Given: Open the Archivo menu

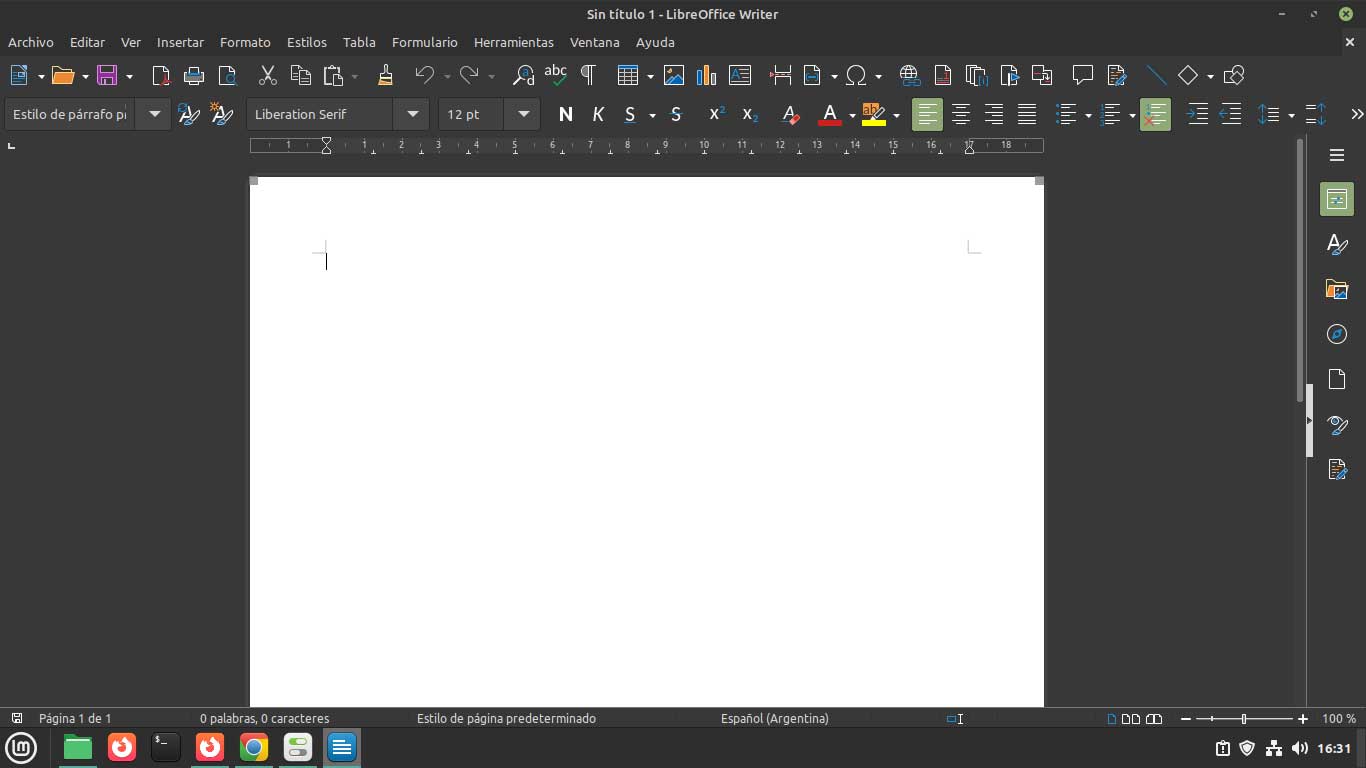Looking at the screenshot, I should pyautogui.click(x=31, y=42).
